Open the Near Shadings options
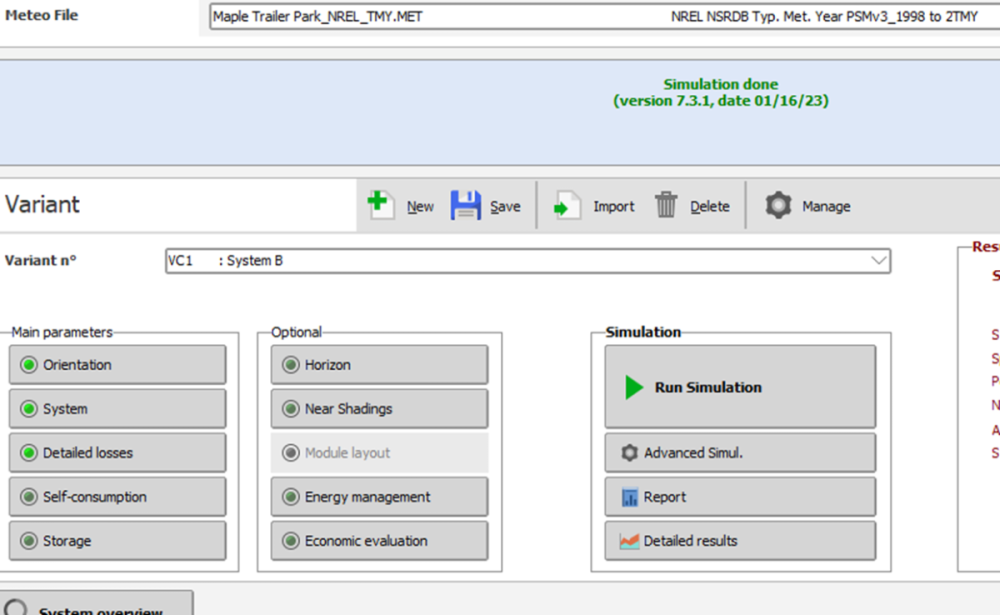 (379, 409)
